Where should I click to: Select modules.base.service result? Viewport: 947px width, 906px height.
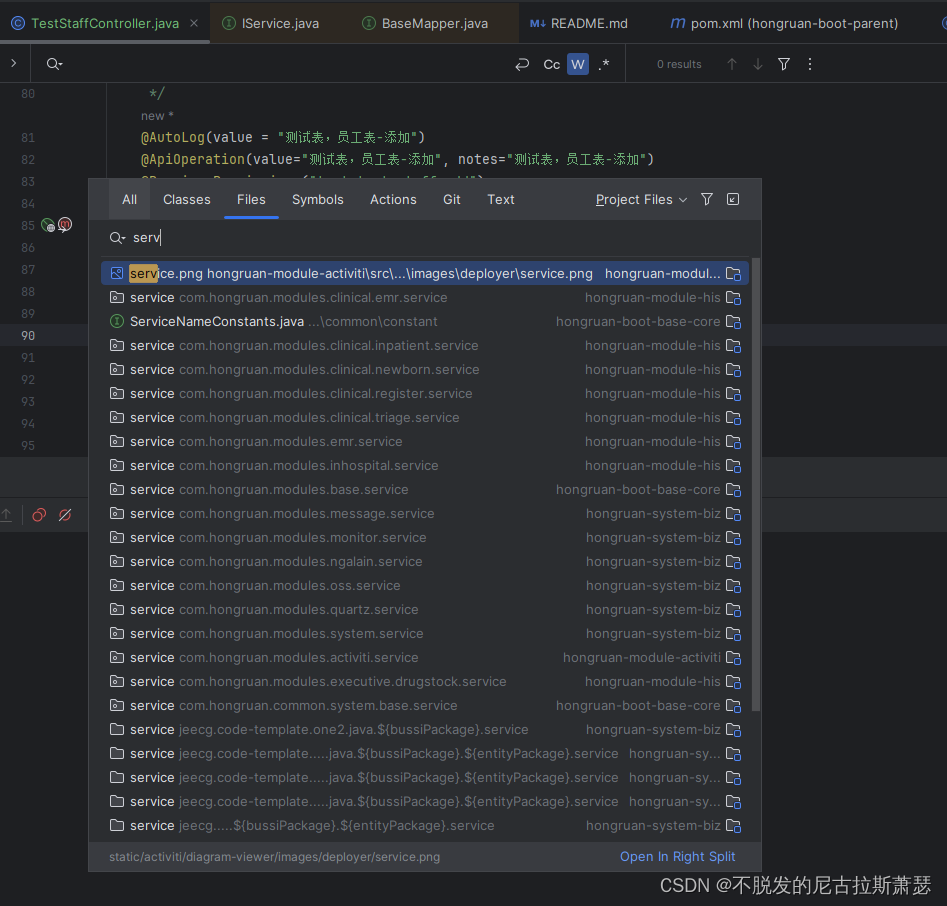tap(425, 489)
